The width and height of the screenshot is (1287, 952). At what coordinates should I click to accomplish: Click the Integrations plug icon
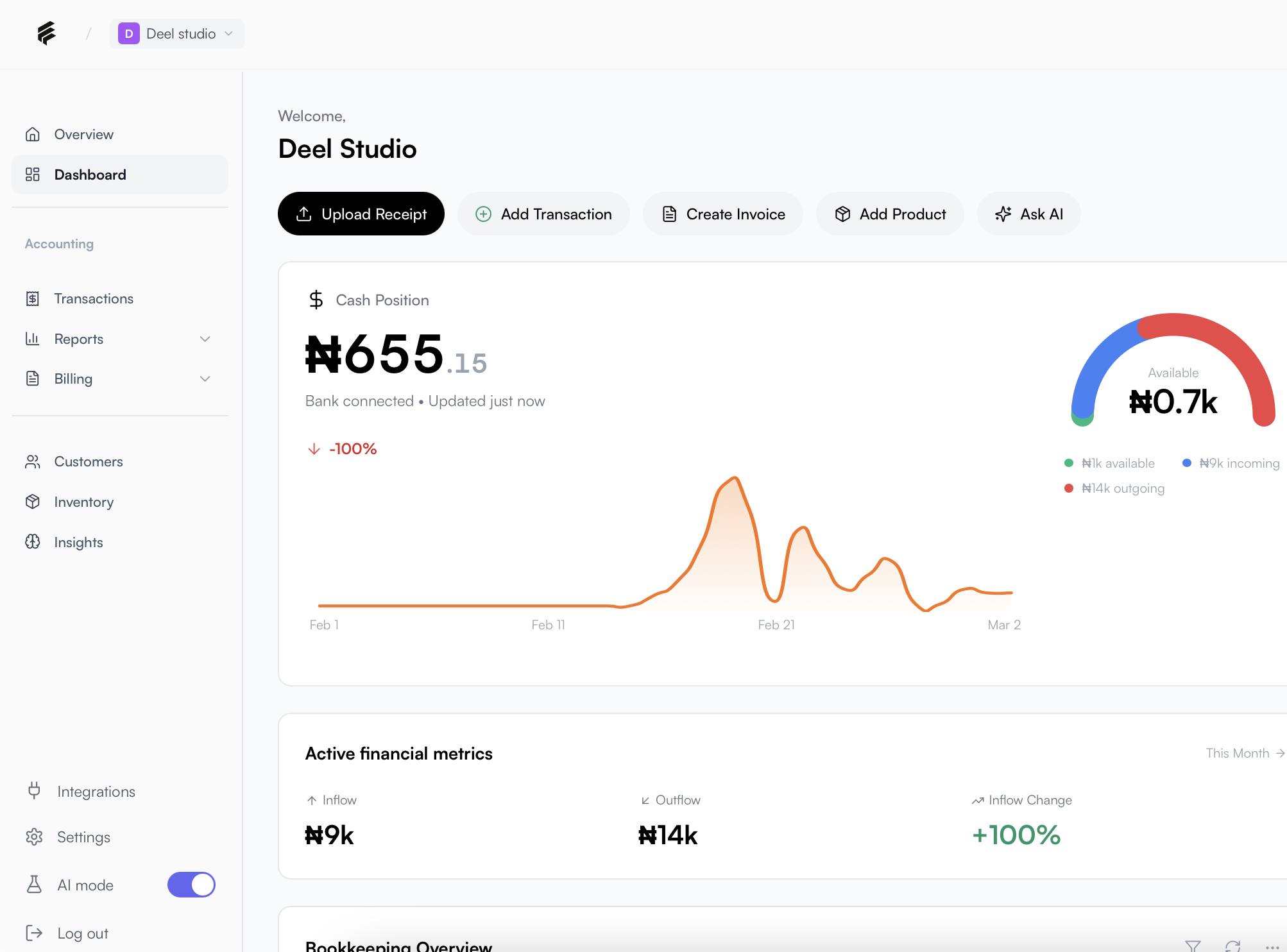point(35,791)
